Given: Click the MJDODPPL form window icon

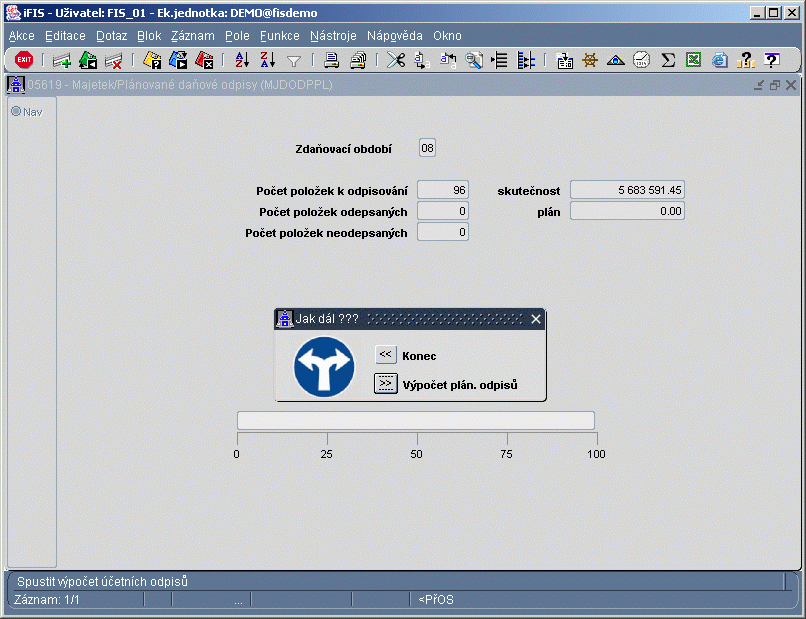Looking at the screenshot, I should coord(16,85).
